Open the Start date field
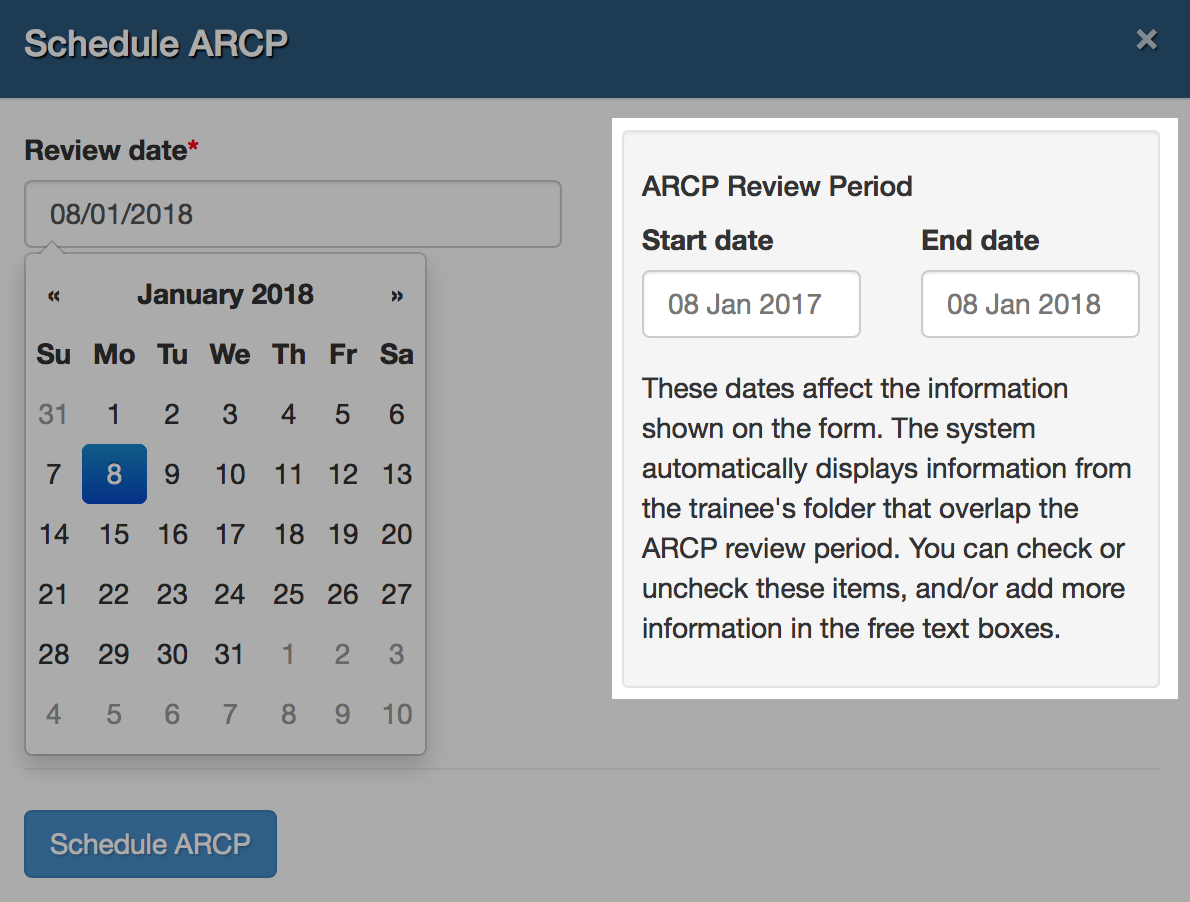Image resolution: width=1190 pixels, height=902 pixels. point(751,304)
